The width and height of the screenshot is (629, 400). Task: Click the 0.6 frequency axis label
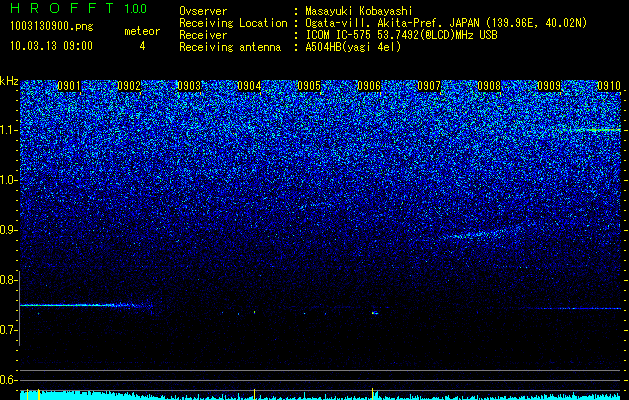(8, 380)
